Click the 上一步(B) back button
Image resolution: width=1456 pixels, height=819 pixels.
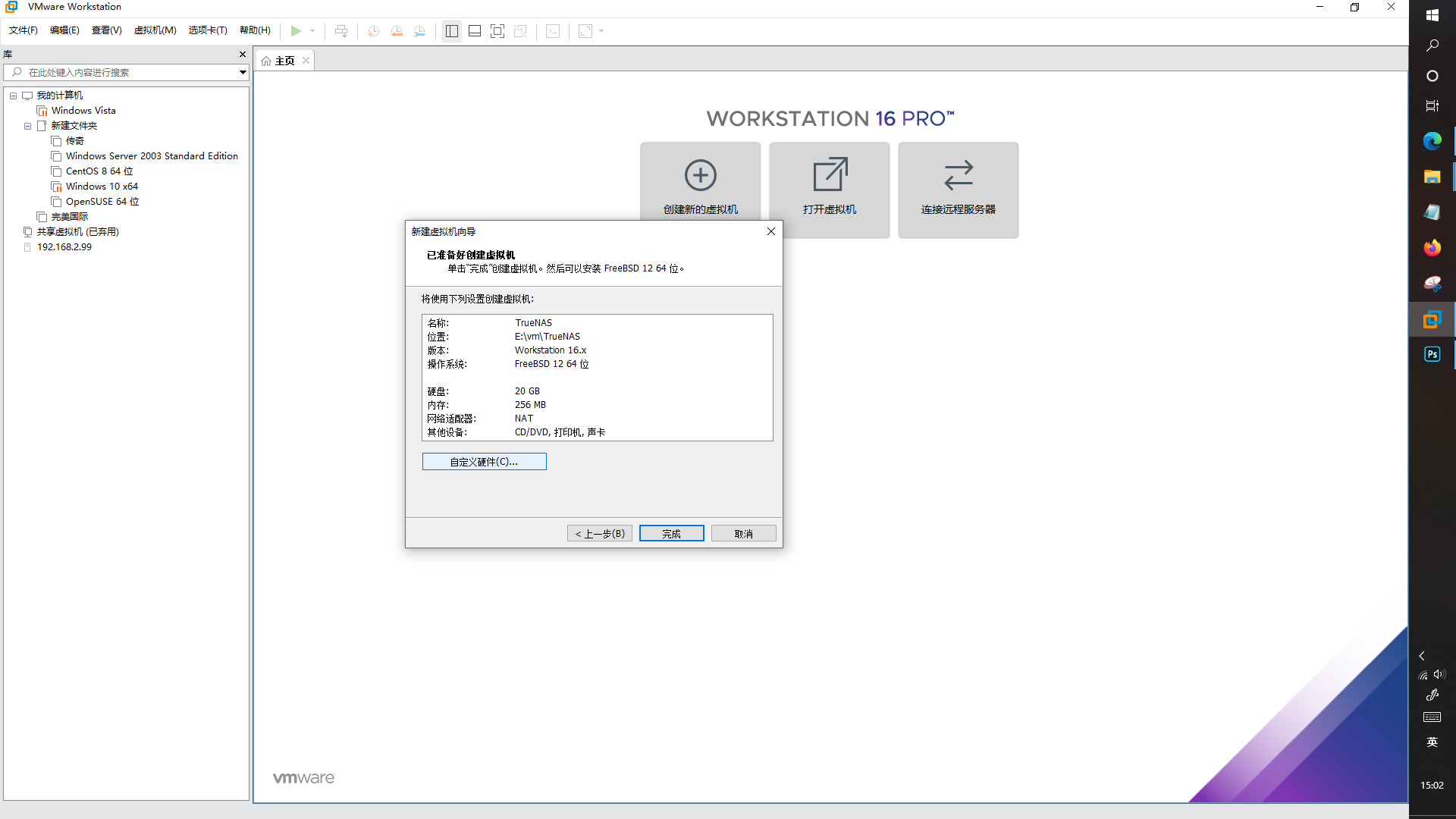tap(599, 534)
